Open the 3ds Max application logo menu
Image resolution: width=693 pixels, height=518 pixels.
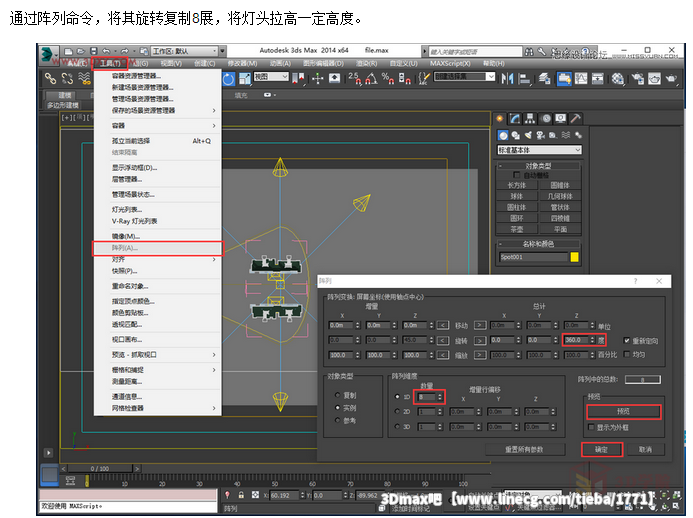(x=48, y=54)
